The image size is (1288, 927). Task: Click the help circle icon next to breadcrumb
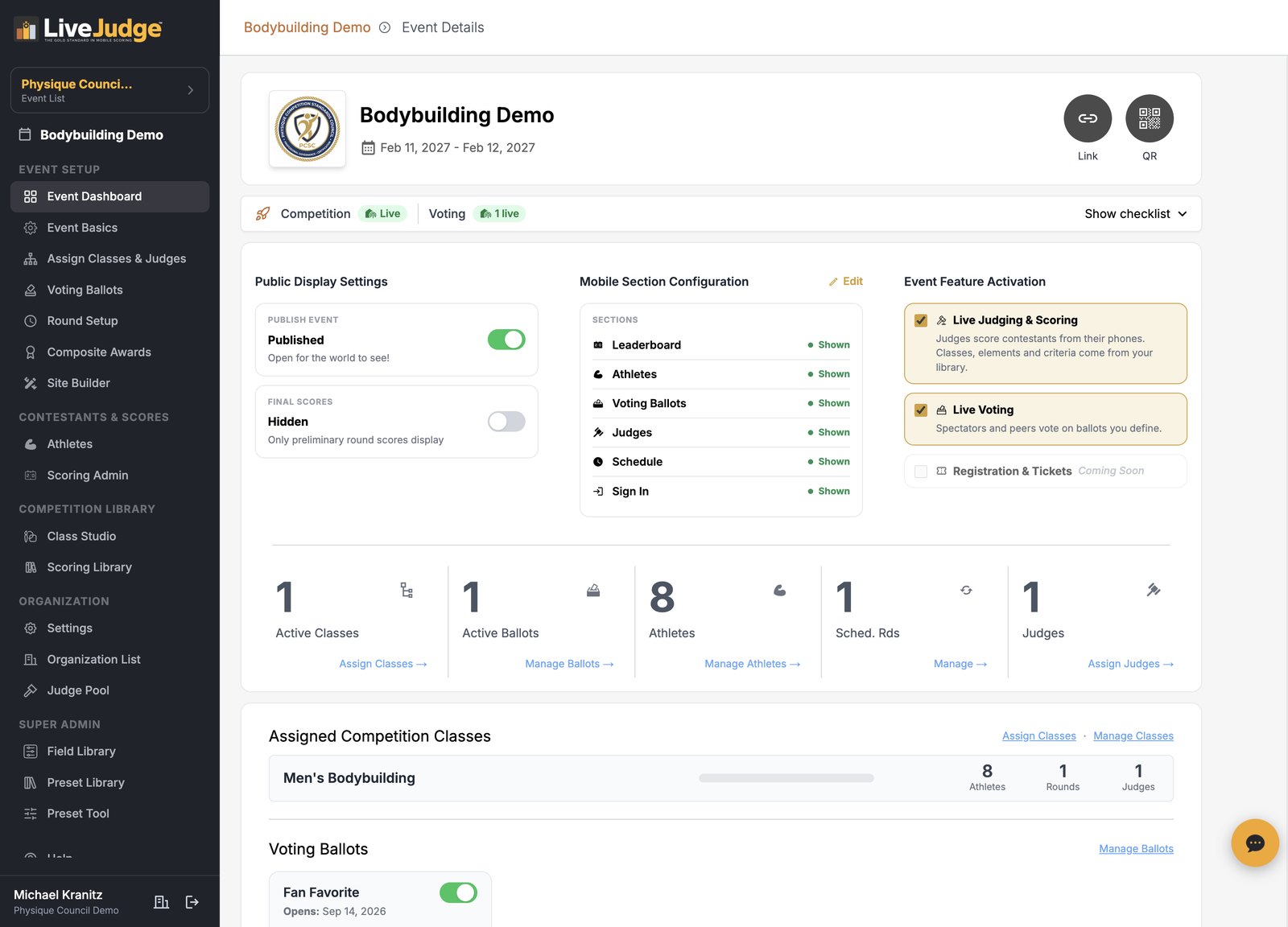(x=385, y=27)
